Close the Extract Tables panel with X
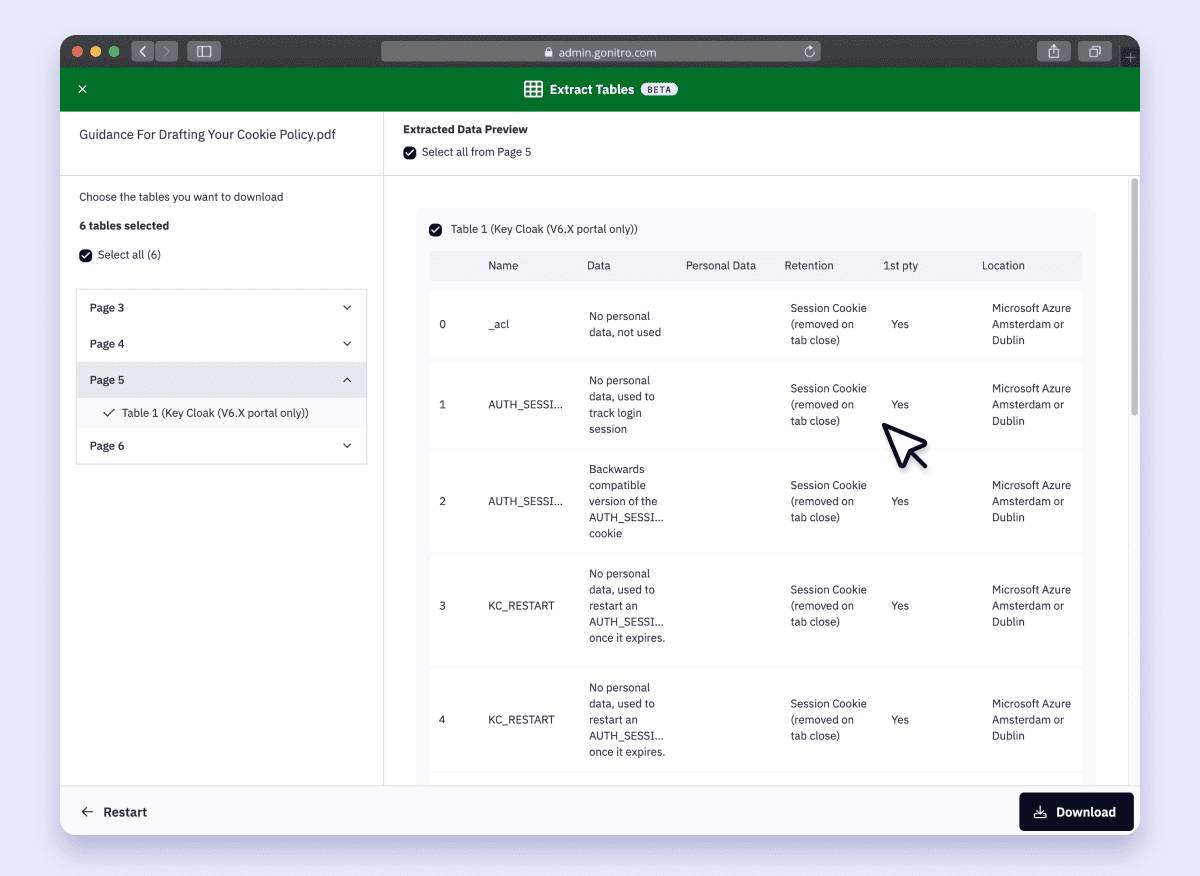Screen dimensions: 1200x876 [82, 89]
